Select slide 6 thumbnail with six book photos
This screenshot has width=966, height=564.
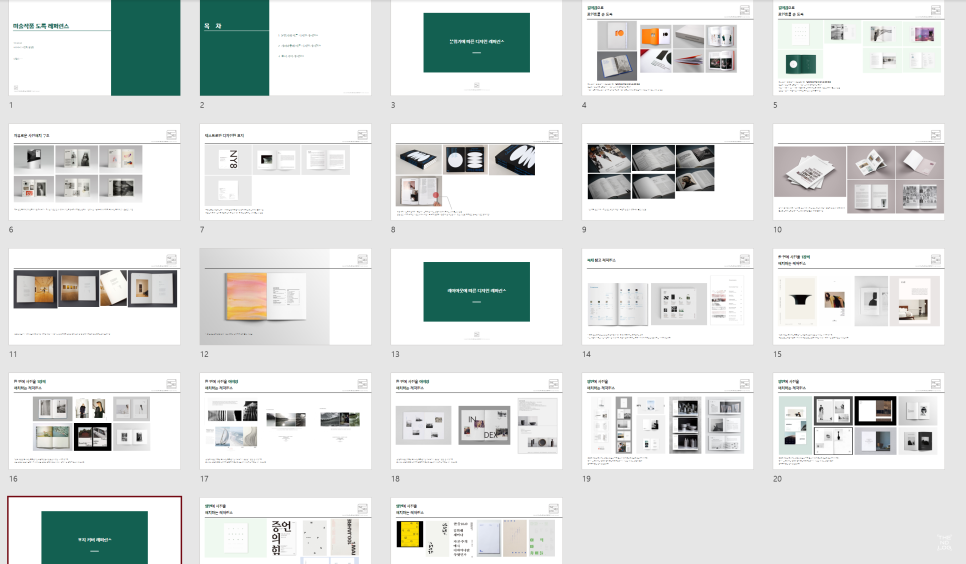coord(94,172)
